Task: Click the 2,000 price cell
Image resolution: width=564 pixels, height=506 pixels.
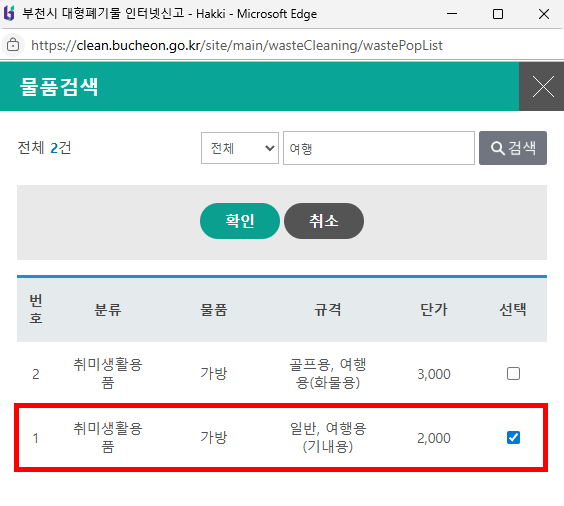Action: (434, 438)
